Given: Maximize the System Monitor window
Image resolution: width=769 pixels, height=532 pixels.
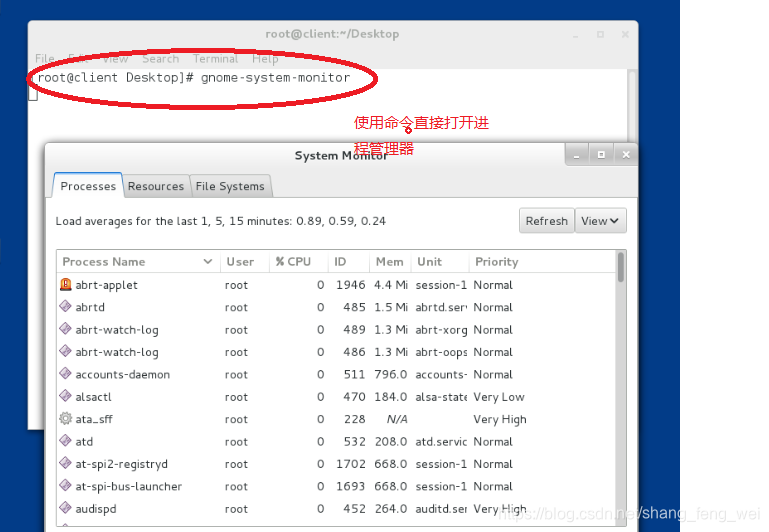Looking at the screenshot, I should pos(601,155).
